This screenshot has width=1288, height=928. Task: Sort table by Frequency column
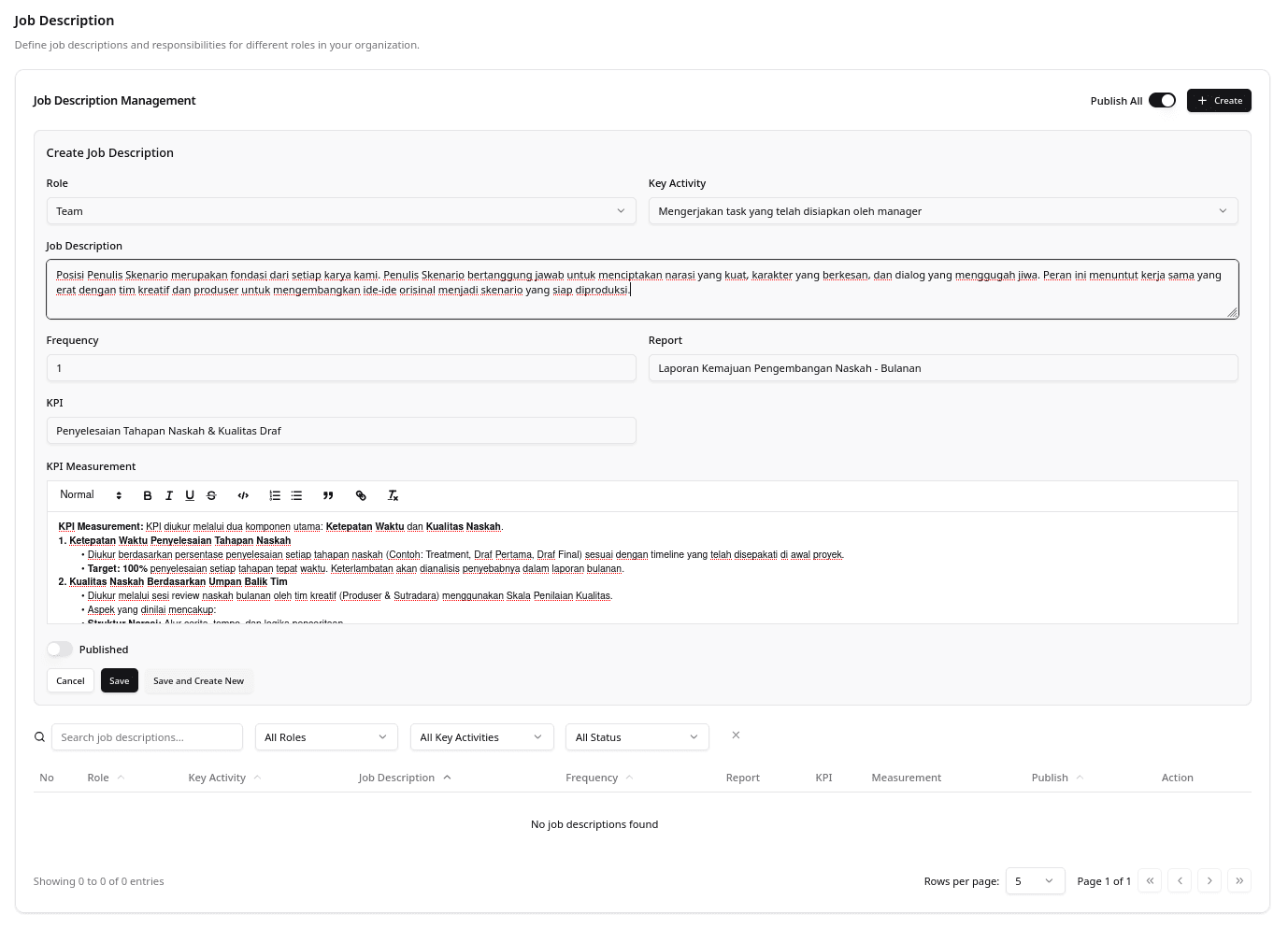(599, 778)
